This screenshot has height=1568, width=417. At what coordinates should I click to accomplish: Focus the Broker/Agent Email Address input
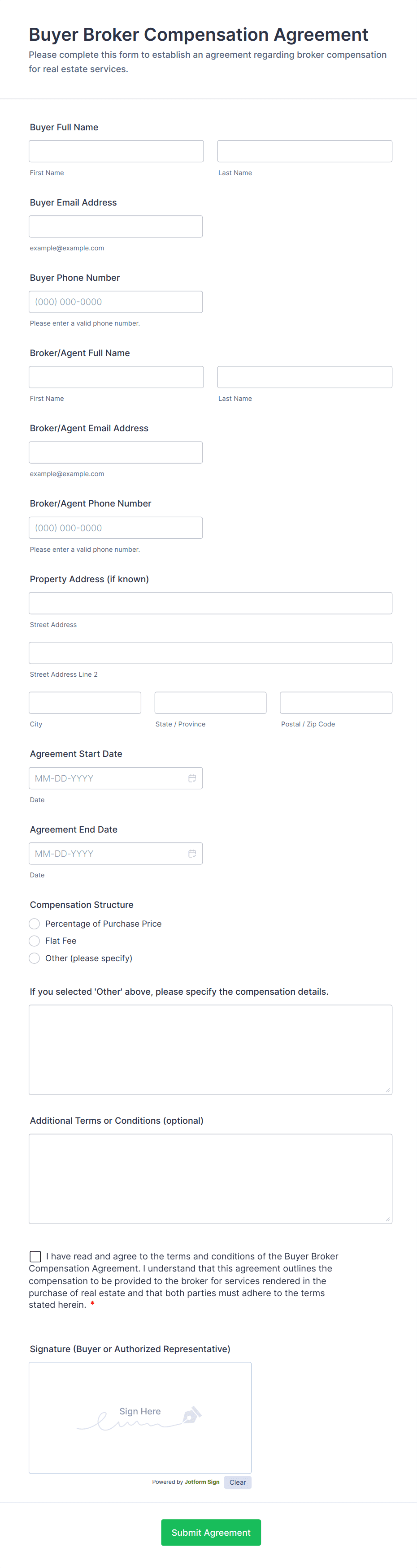coord(116,453)
